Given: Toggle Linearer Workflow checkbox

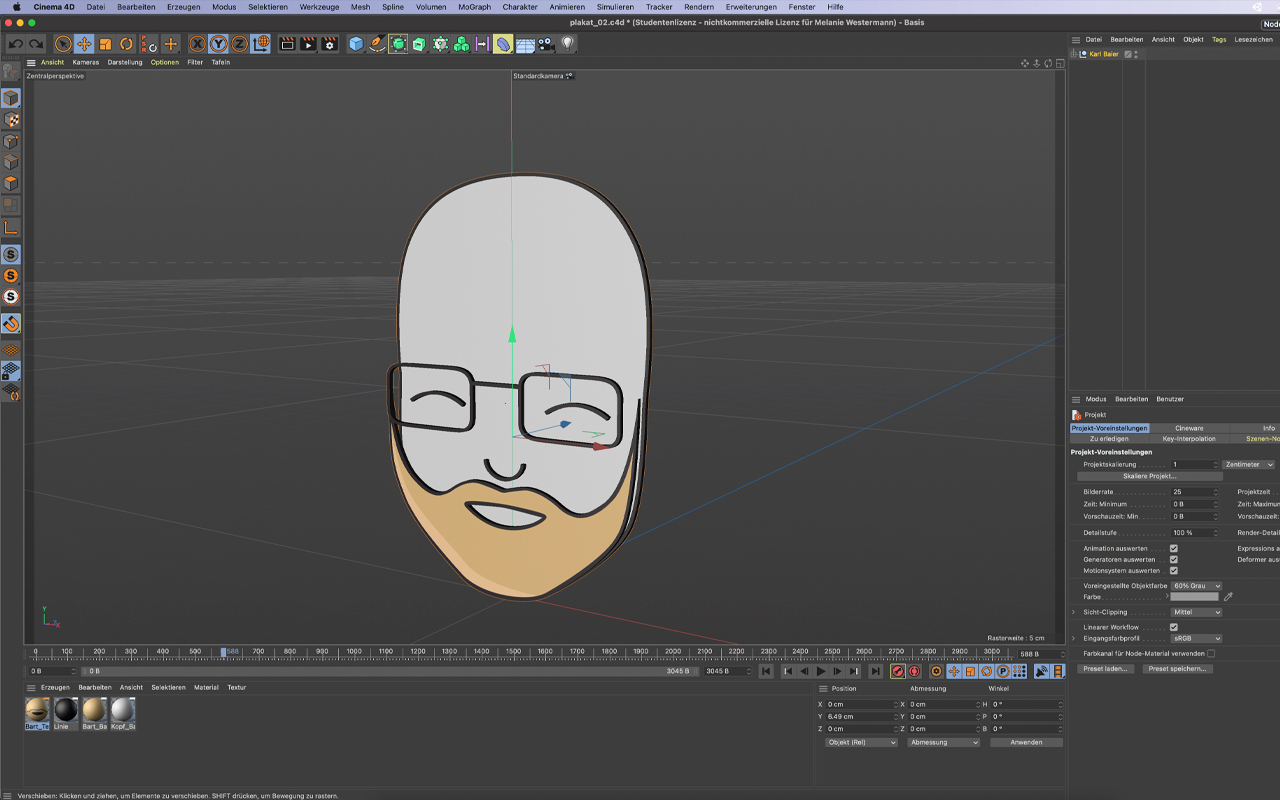Looking at the screenshot, I should [x=1174, y=627].
